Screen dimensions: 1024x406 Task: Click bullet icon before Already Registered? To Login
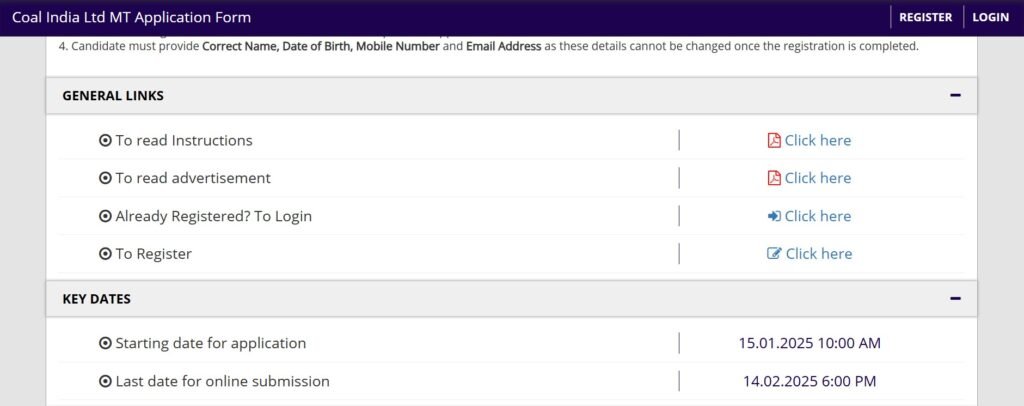(x=105, y=216)
